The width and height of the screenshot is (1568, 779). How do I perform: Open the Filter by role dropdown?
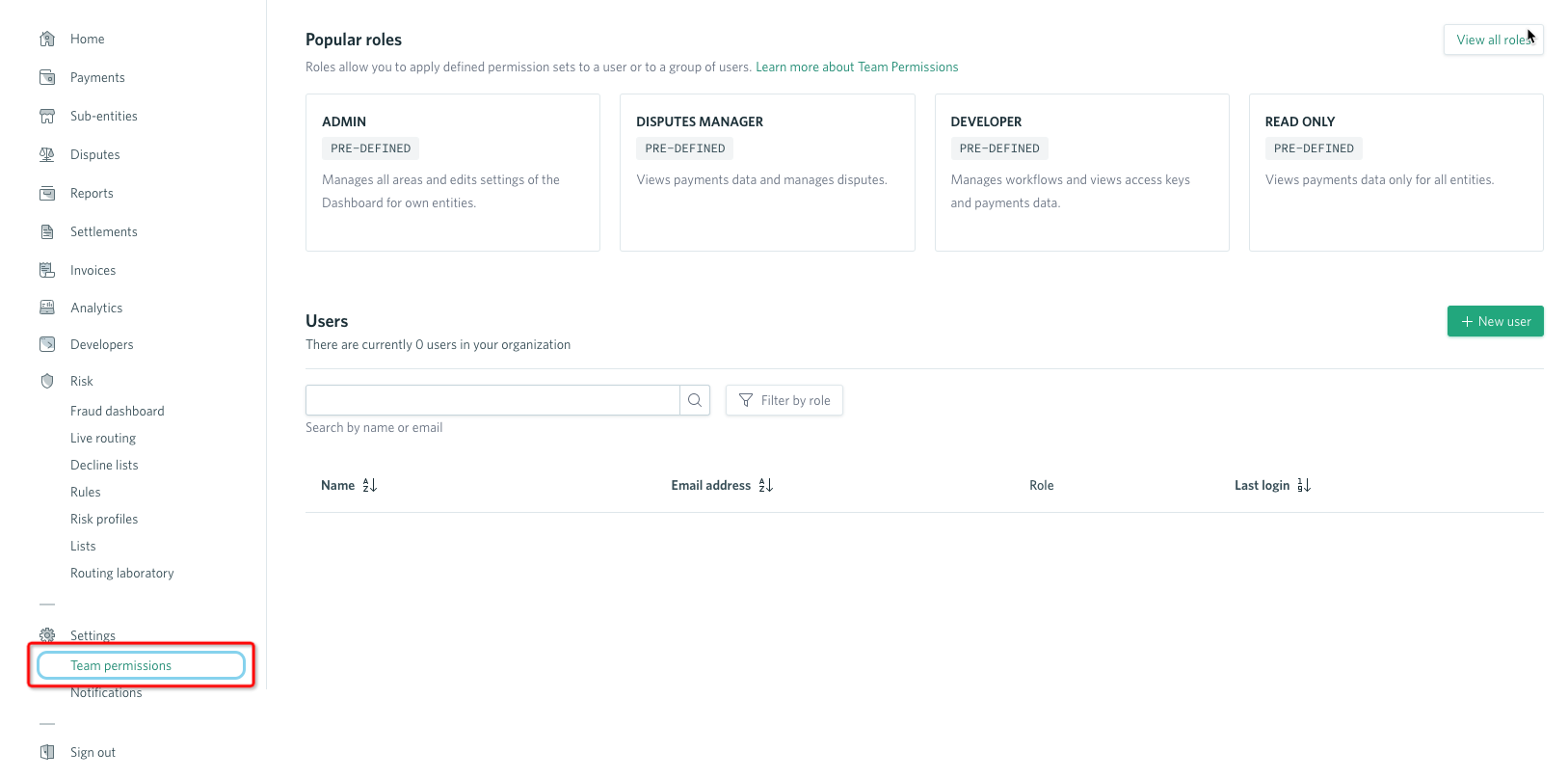point(784,400)
